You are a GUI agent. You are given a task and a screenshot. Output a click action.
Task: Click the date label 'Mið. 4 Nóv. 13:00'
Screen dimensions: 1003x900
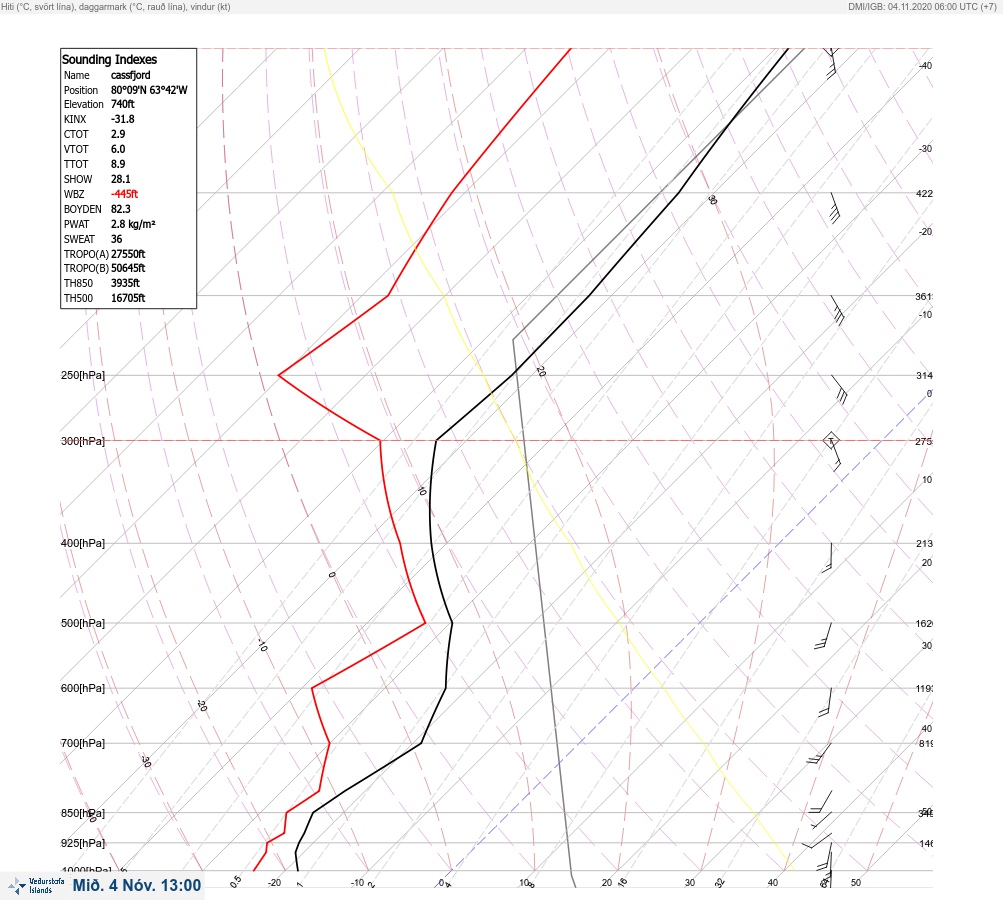pos(137,885)
